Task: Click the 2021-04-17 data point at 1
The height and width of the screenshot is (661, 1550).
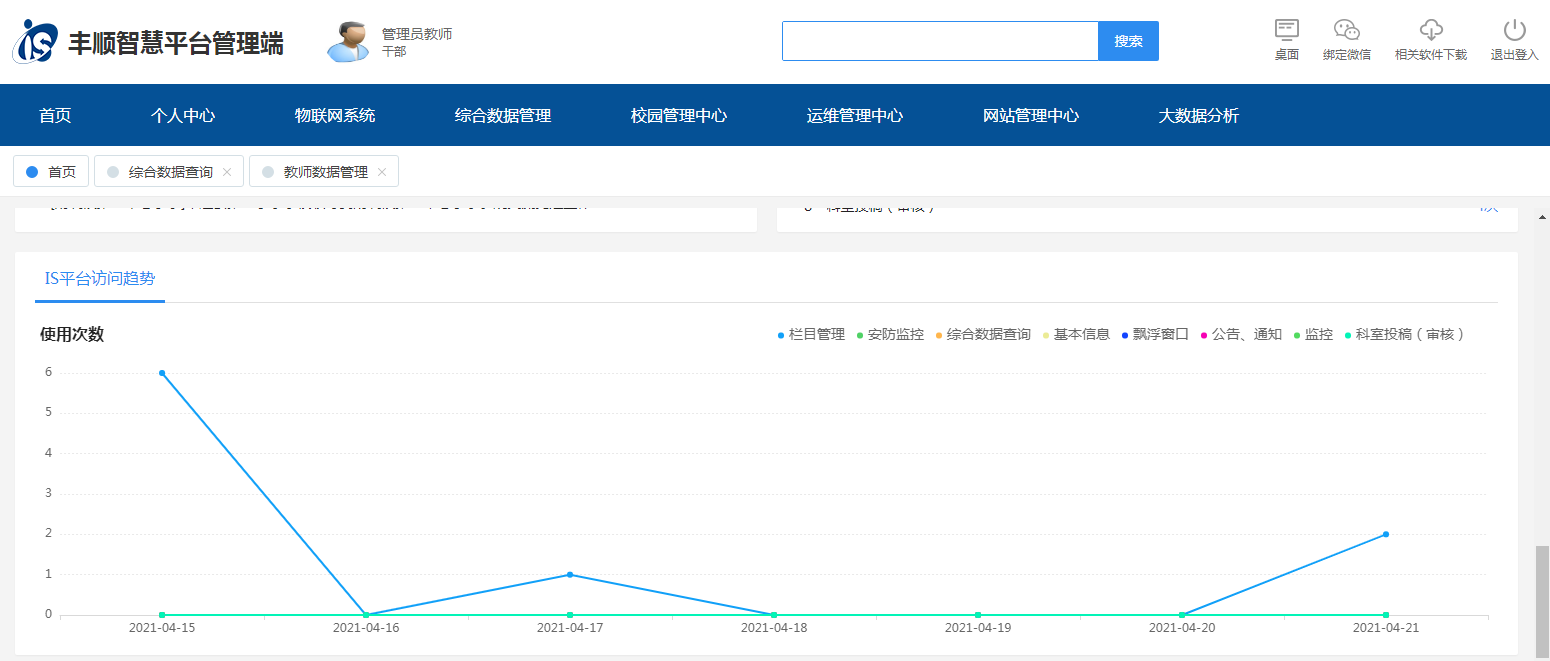Action: coord(570,574)
